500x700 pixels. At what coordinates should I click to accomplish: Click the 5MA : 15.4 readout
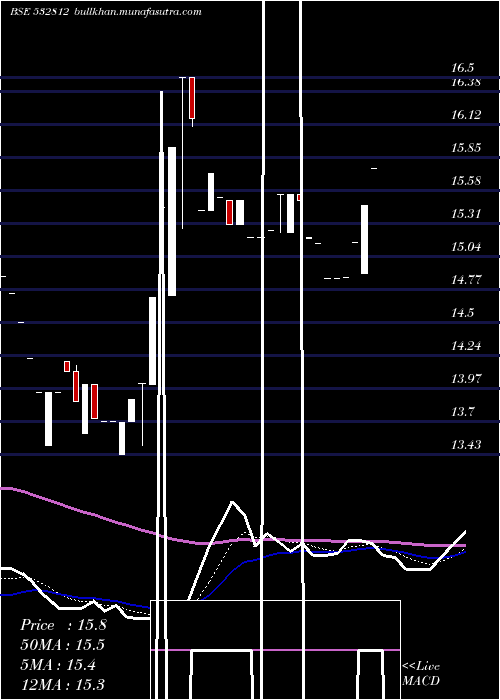point(58,665)
